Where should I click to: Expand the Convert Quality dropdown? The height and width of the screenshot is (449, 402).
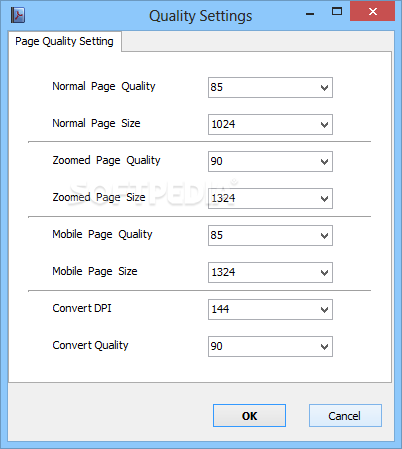pyautogui.click(x=270, y=347)
